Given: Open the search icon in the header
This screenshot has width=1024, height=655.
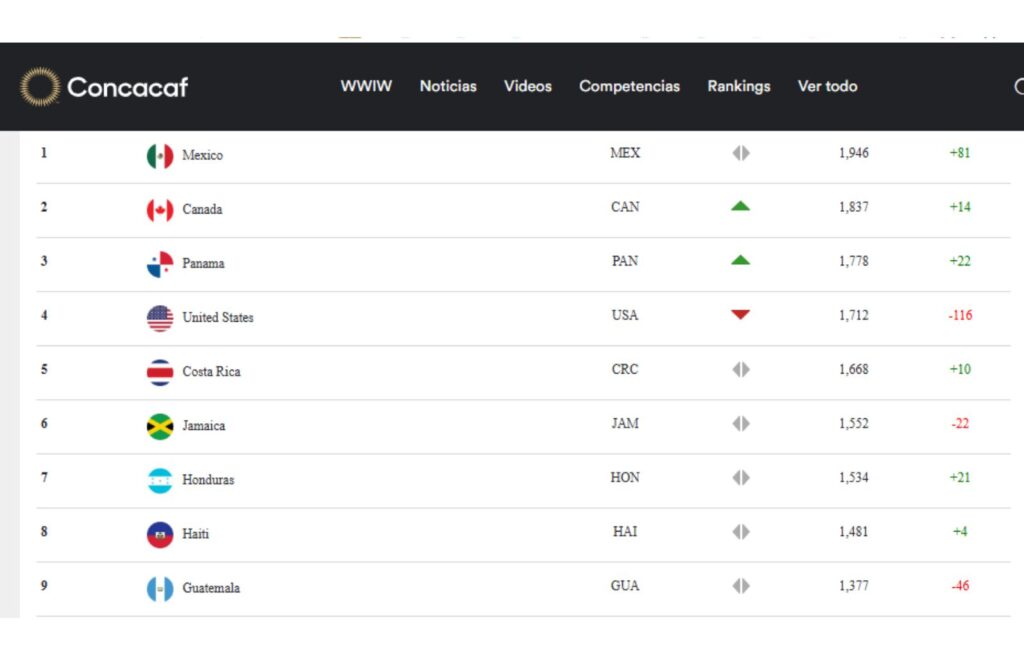Looking at the screenshot, I should (x=1019, y=86).
